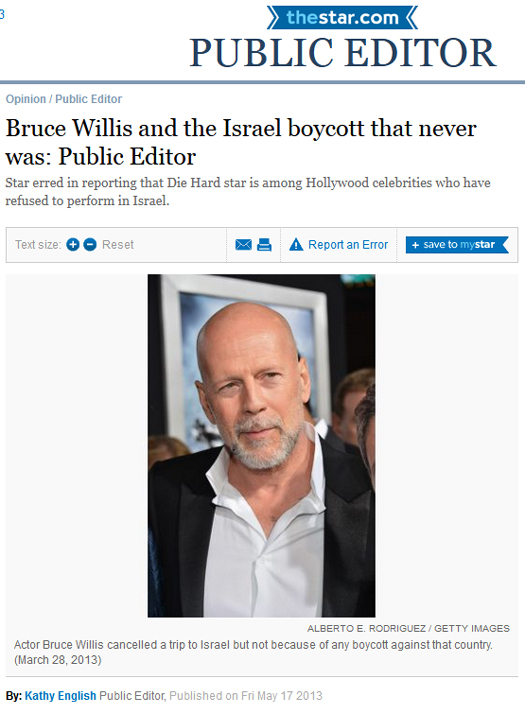The image size is (525, 714).
Task: Click the Alberto E. Rodriguez photo credit
Action: [x=408, y=629]
